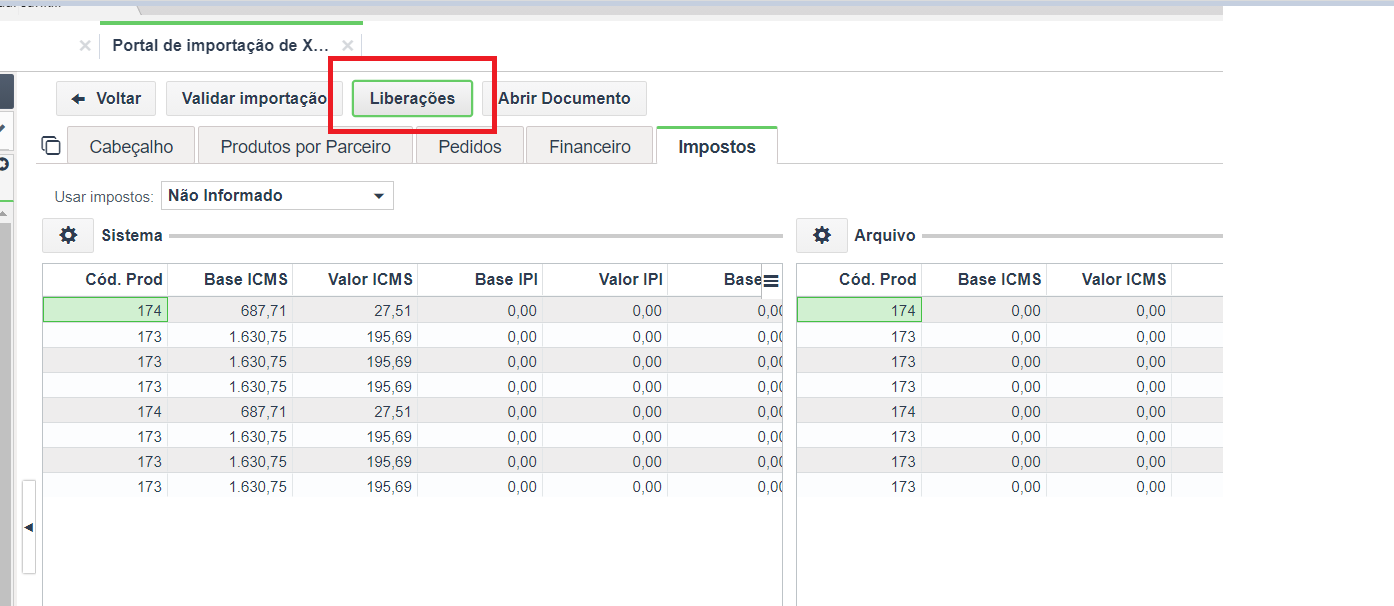Open the Arquivo grid settings gear
Image resolution: width=1394 pixels, height=606 pixels.
pyautogui.click(x=822, y=235)
